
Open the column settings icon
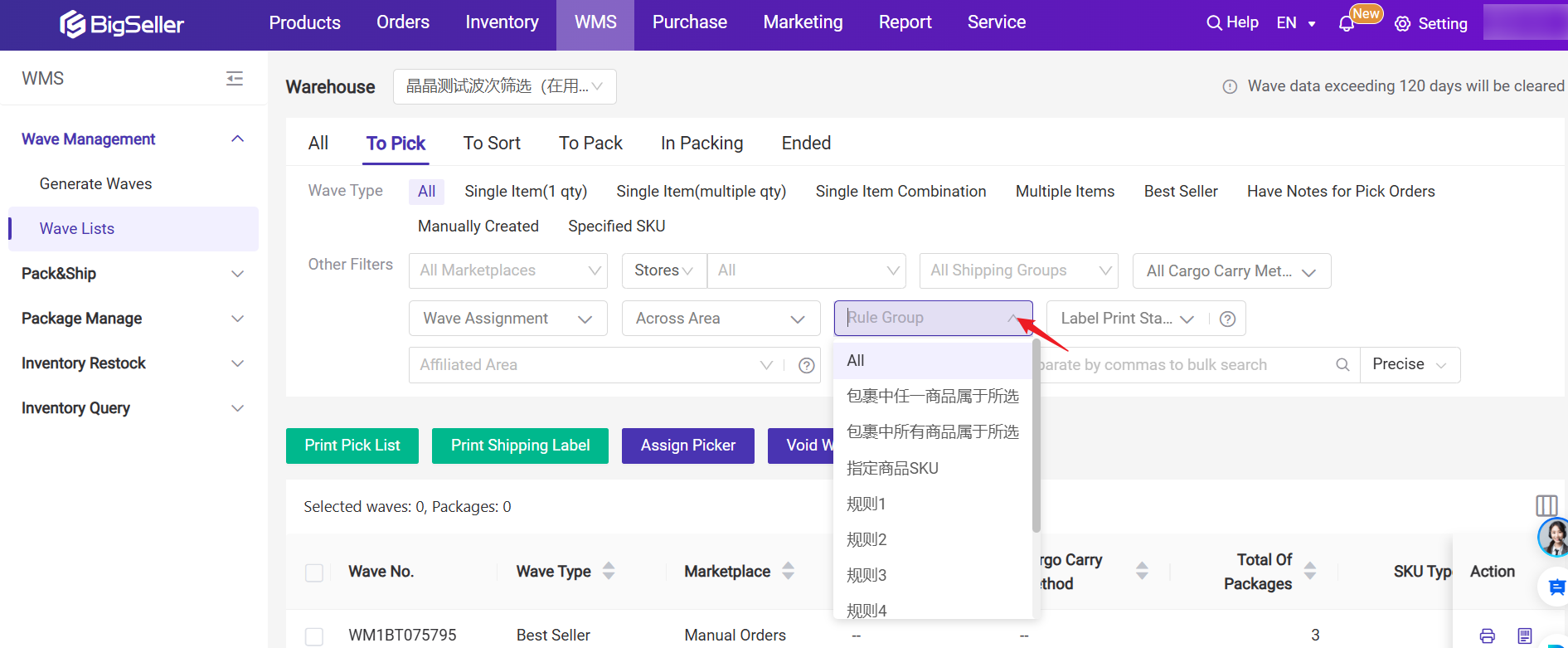(1546, 505)
